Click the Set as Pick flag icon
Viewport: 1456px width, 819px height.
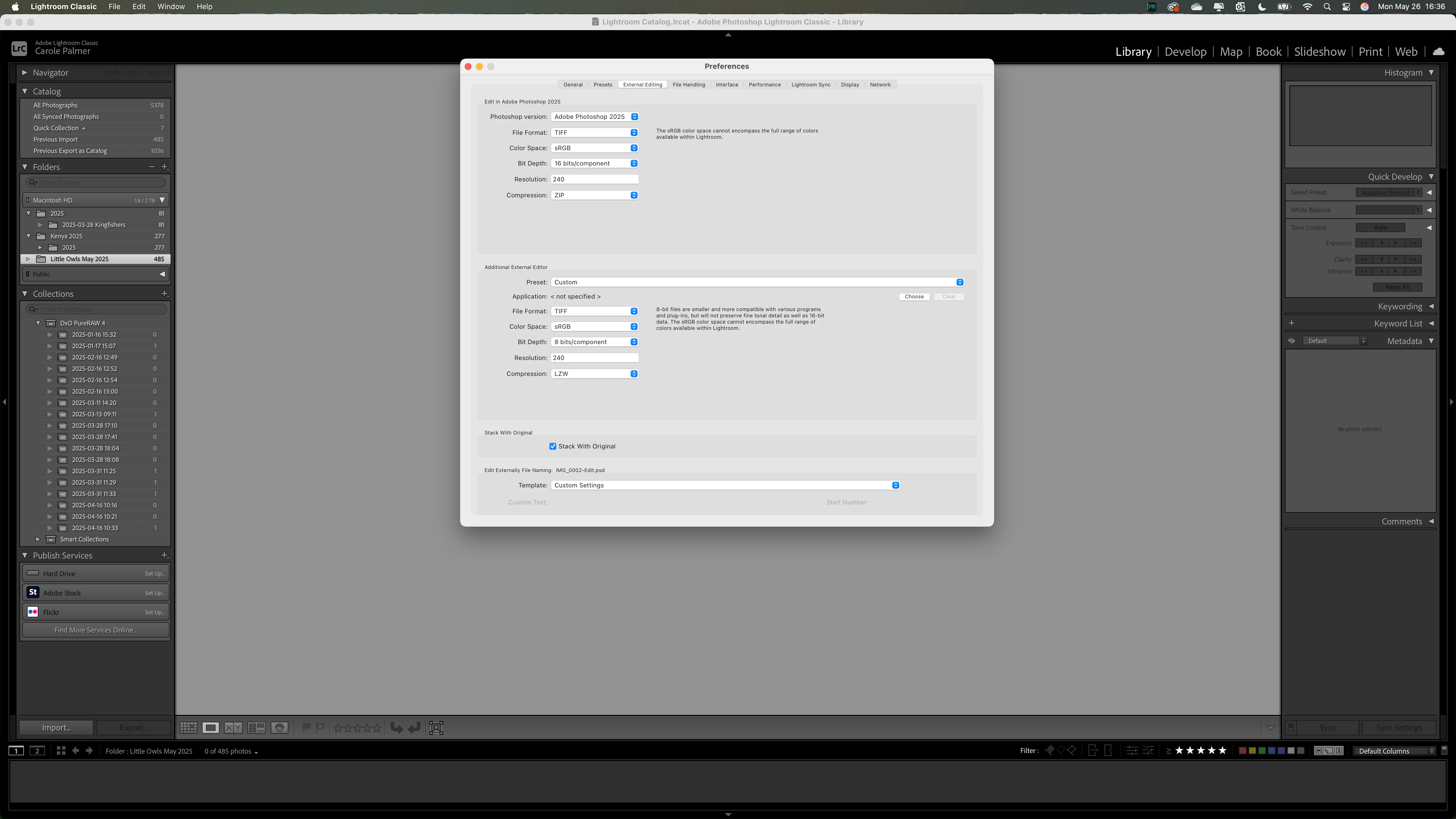(306, 727)
